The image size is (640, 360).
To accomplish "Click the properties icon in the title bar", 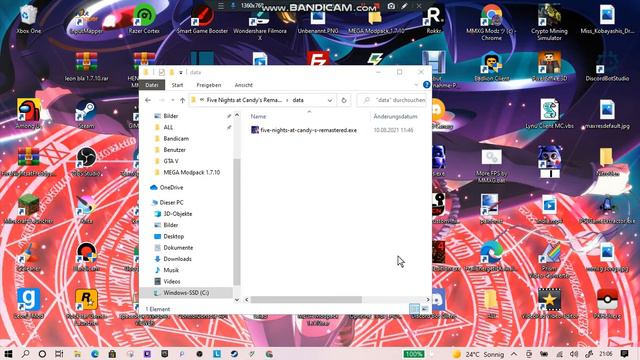I will point(162,72).
